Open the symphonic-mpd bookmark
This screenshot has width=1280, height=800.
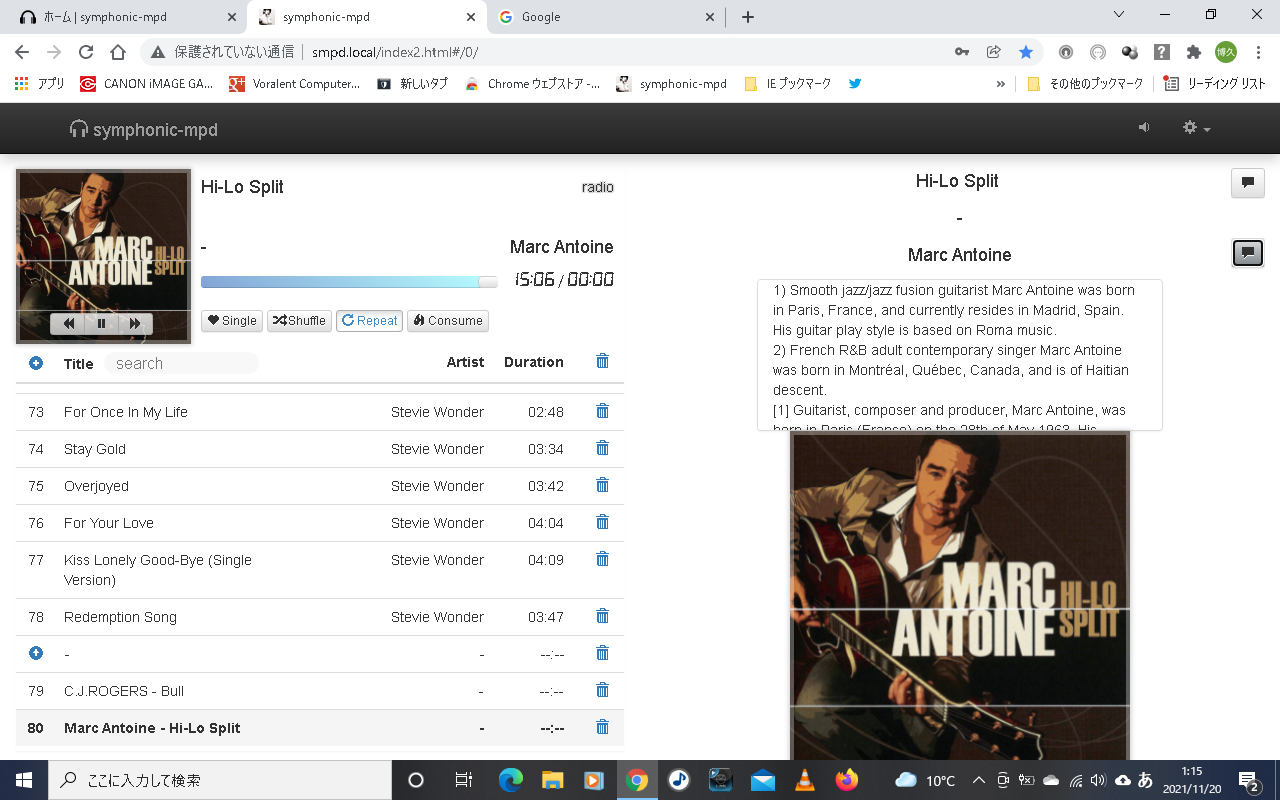pyautogui.click(x=672, y=84)
